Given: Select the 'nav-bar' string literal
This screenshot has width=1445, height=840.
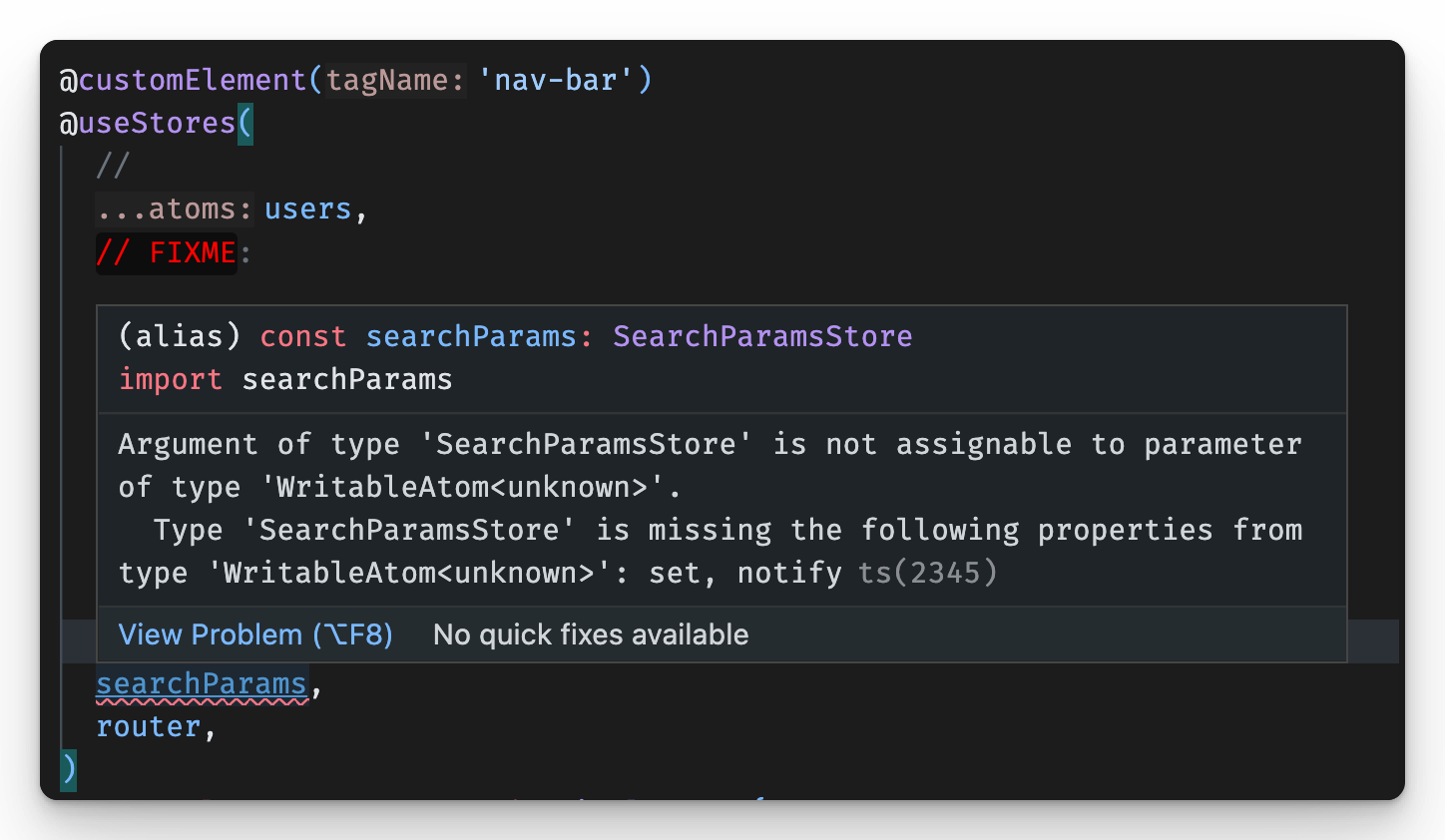Looking at the screenshot, I should pyautogui.click(x=564, y=80).
